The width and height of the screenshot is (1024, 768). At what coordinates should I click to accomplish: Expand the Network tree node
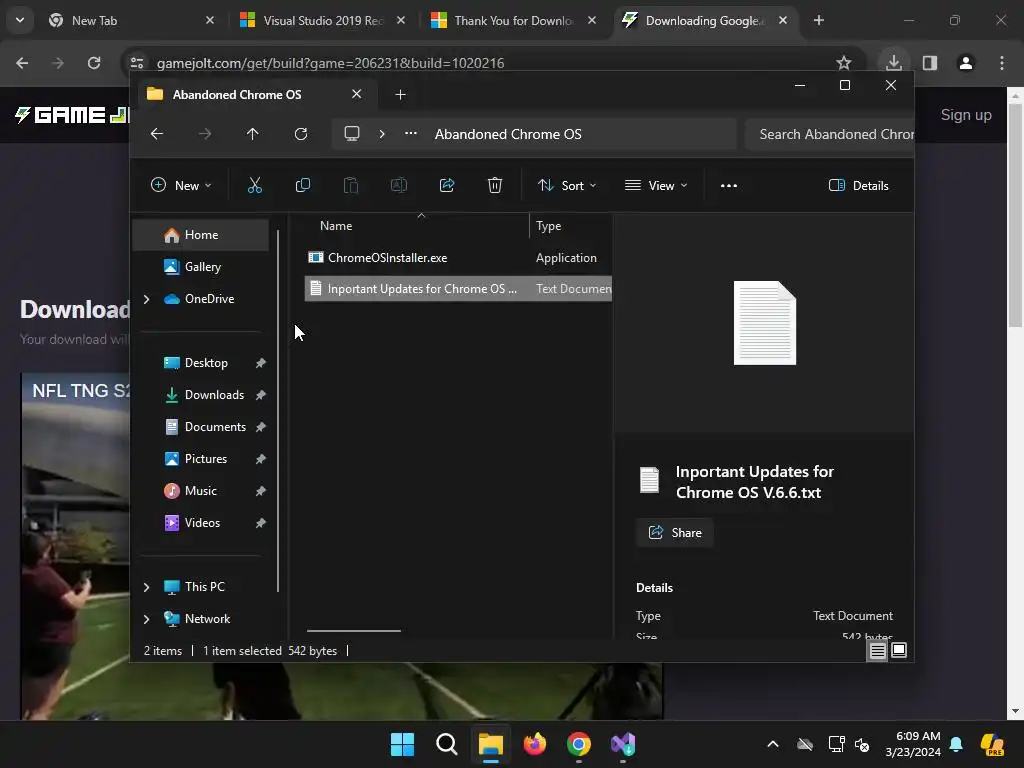[146, 619]
